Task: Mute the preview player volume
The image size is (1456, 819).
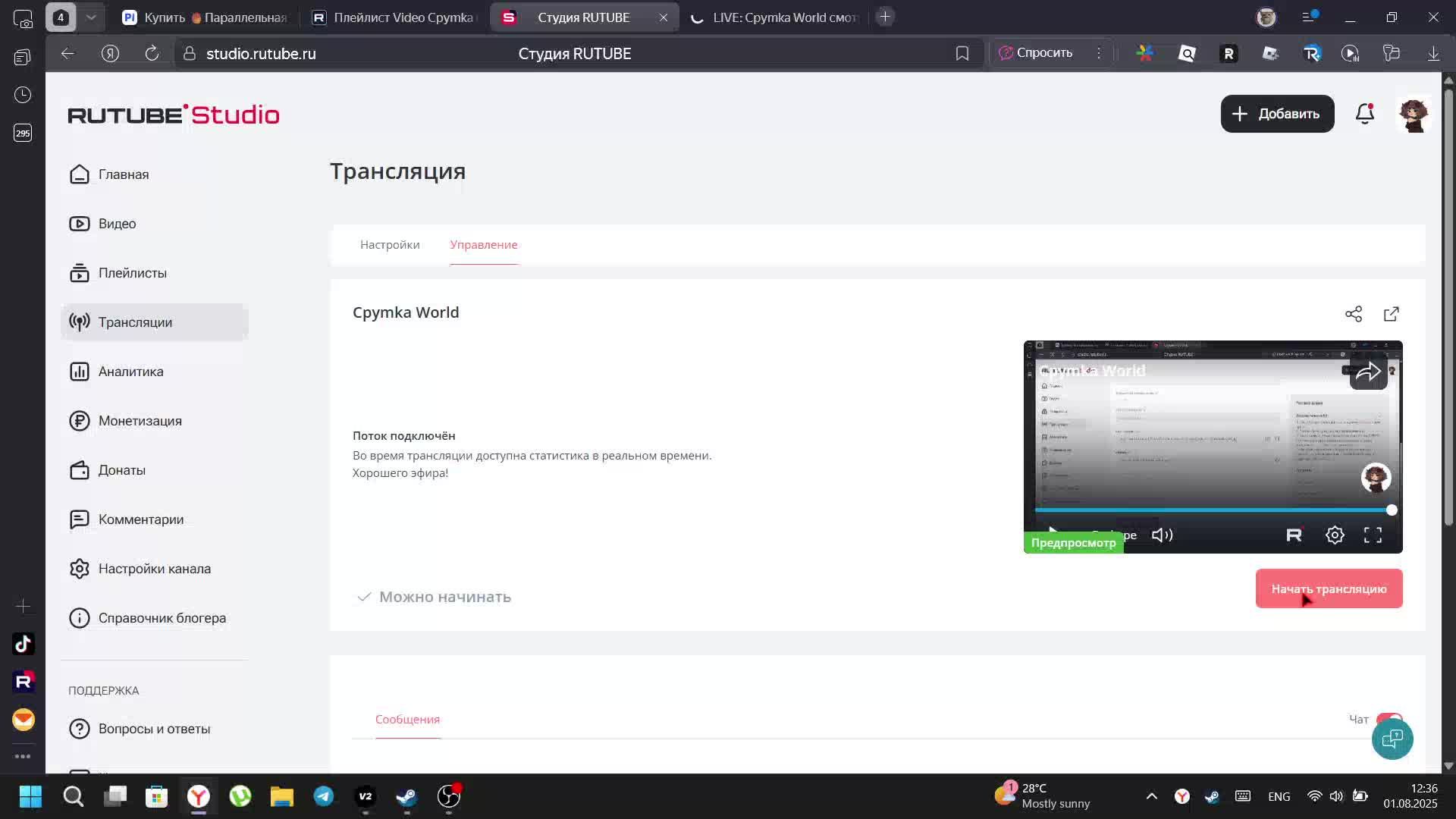Action: point(1162,535)
